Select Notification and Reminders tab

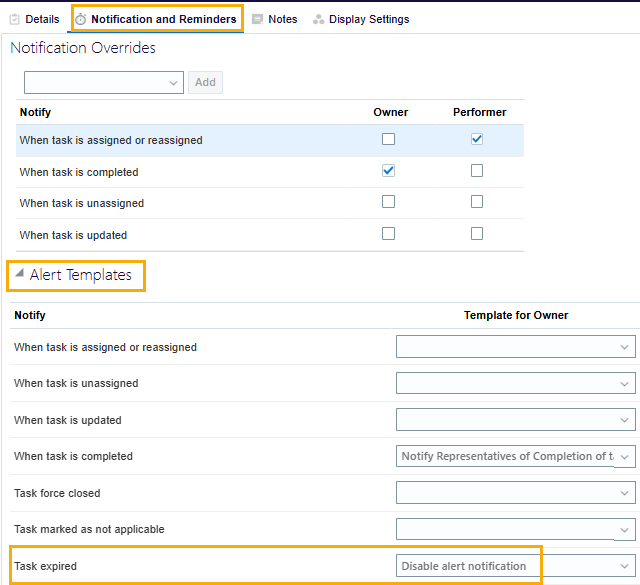pyautogui.click(x=157, y=19)
